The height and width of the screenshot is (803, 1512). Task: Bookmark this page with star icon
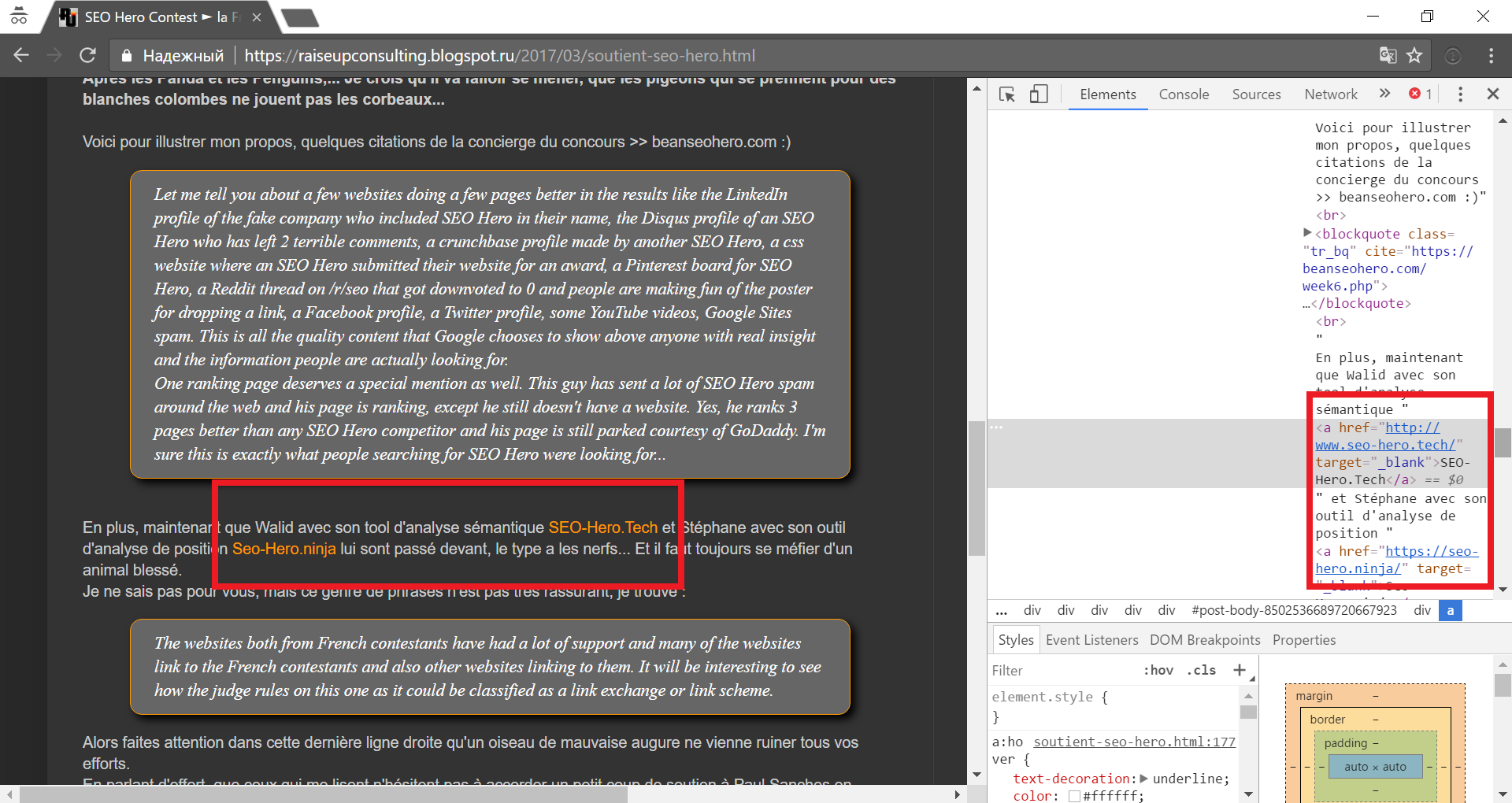pyautogui.click(x=1414, y=55)
